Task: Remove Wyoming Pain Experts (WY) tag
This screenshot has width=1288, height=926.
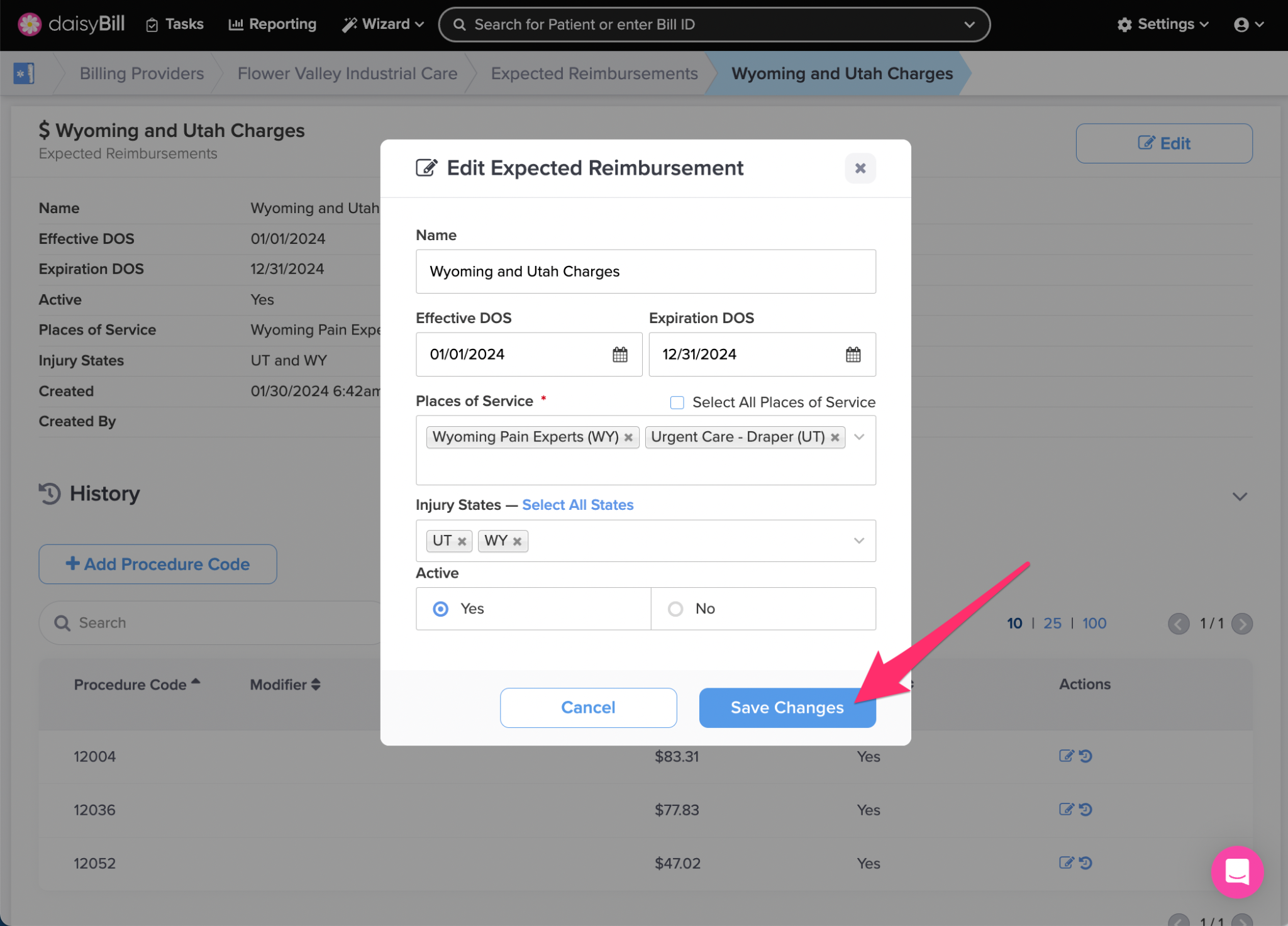Action: [x=628, y=438]
